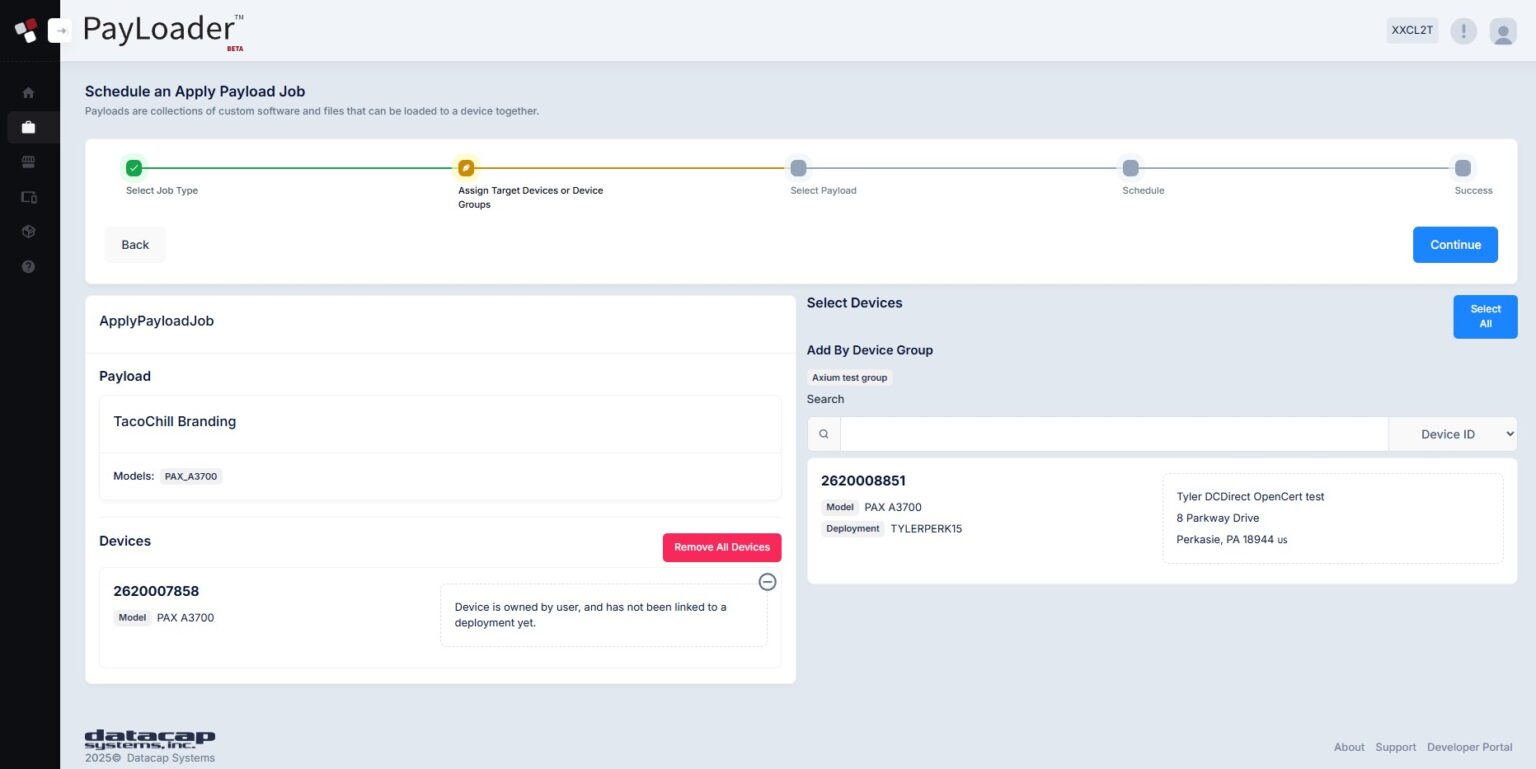Click the search magnifier icon
Screen dimensions: 1536x769
824,434
